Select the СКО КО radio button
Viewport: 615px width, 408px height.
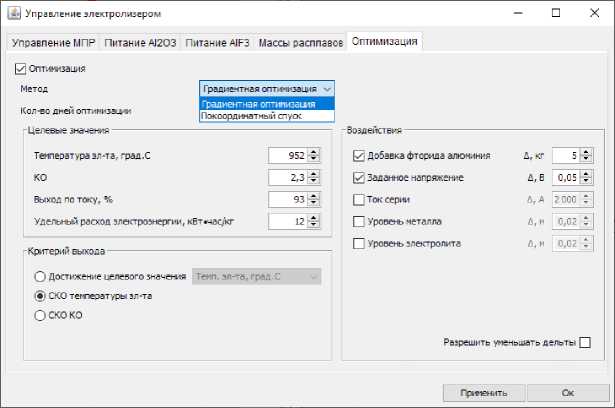[40, 315]
